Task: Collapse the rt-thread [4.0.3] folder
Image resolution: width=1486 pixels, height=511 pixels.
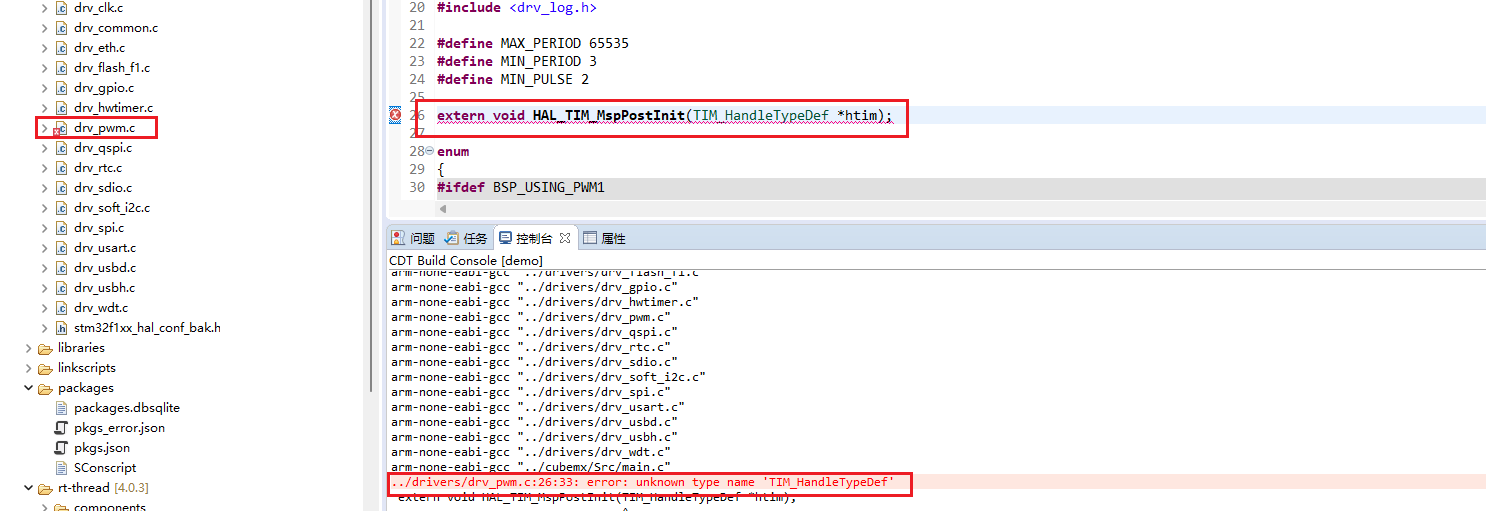Action: coord(28,488)
